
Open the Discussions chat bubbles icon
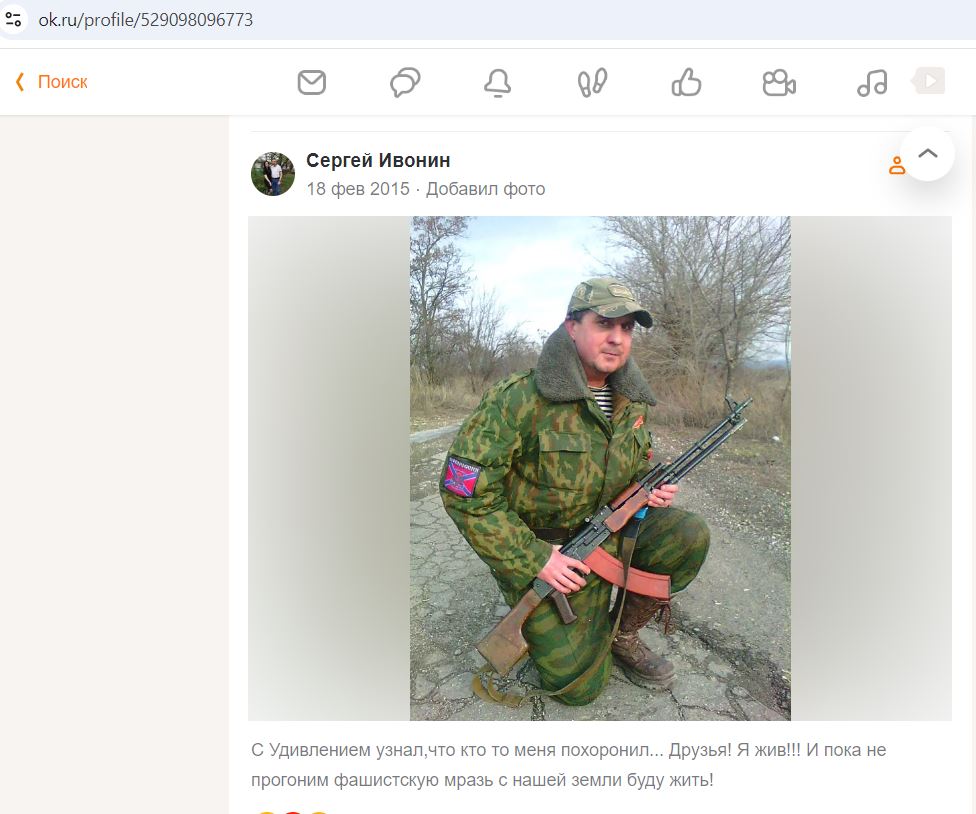405,82
